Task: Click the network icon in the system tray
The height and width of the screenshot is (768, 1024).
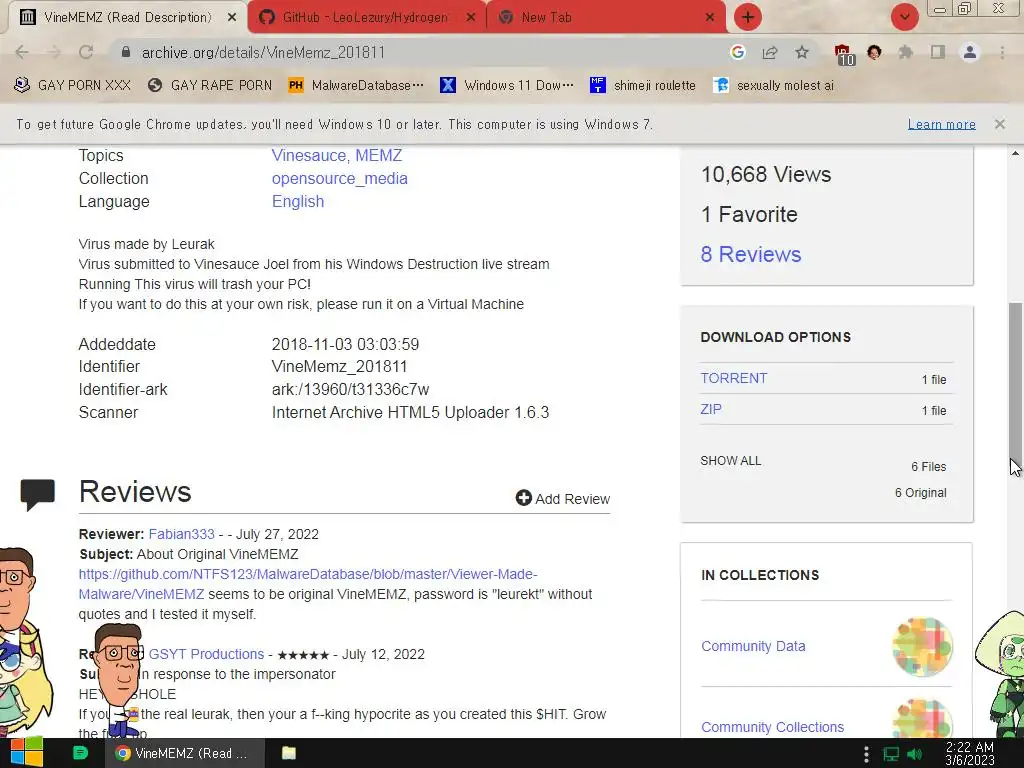Action: tap(891, 754)
